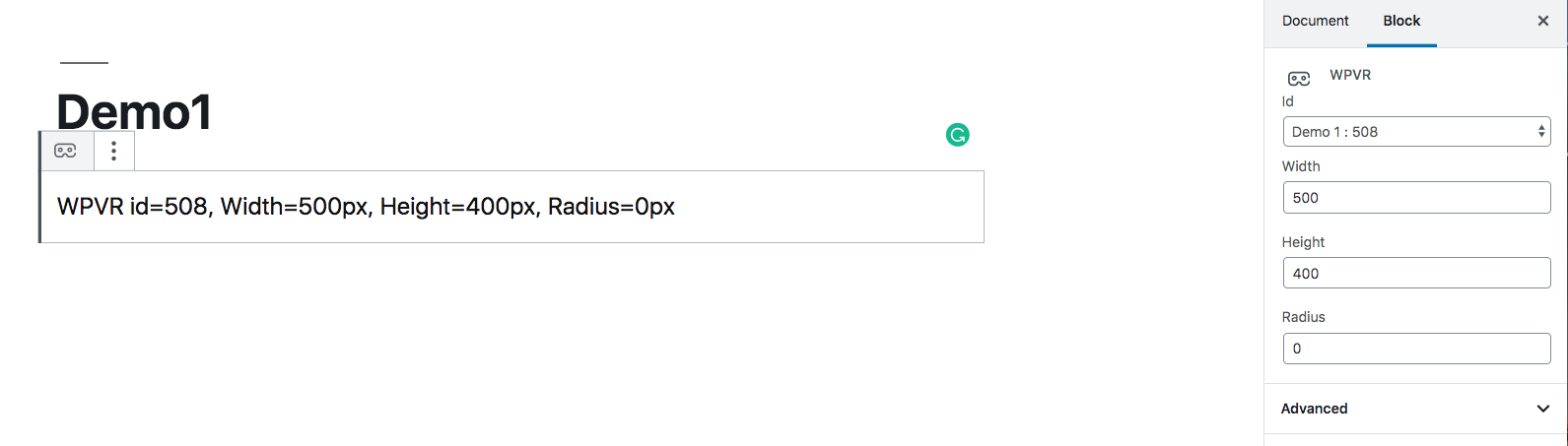Click the Id label above the dropdown

(x=1287, y=101)
